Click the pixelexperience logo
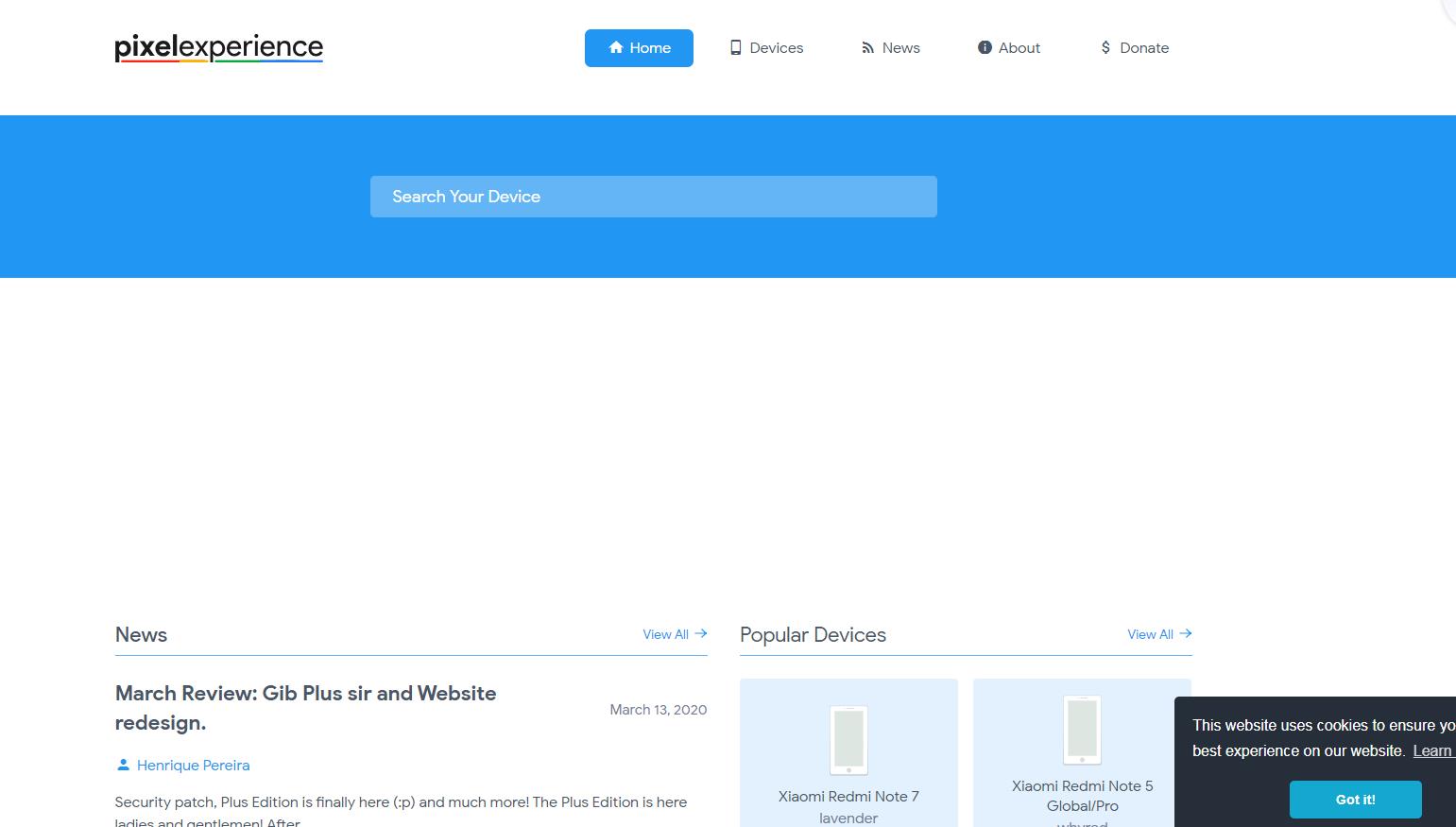 (x=219, y=47)
